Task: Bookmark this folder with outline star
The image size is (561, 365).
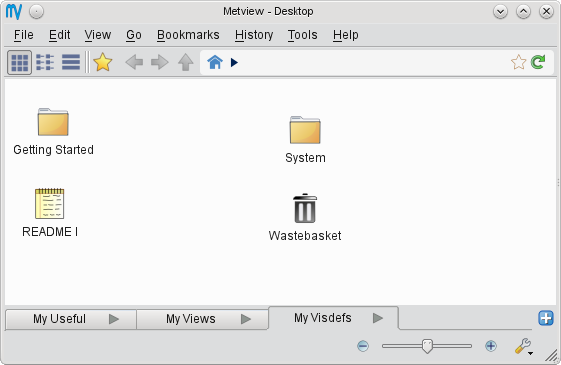Action: pos(518,62)
